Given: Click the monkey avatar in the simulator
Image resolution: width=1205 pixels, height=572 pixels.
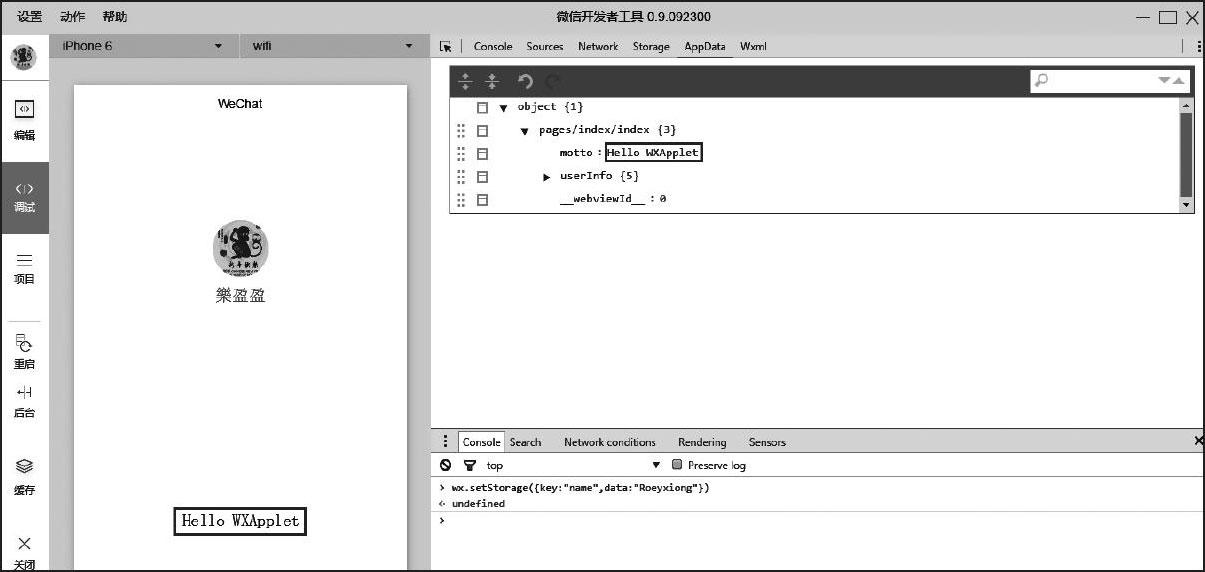Looking at the screenshot, I should [240, 248].
